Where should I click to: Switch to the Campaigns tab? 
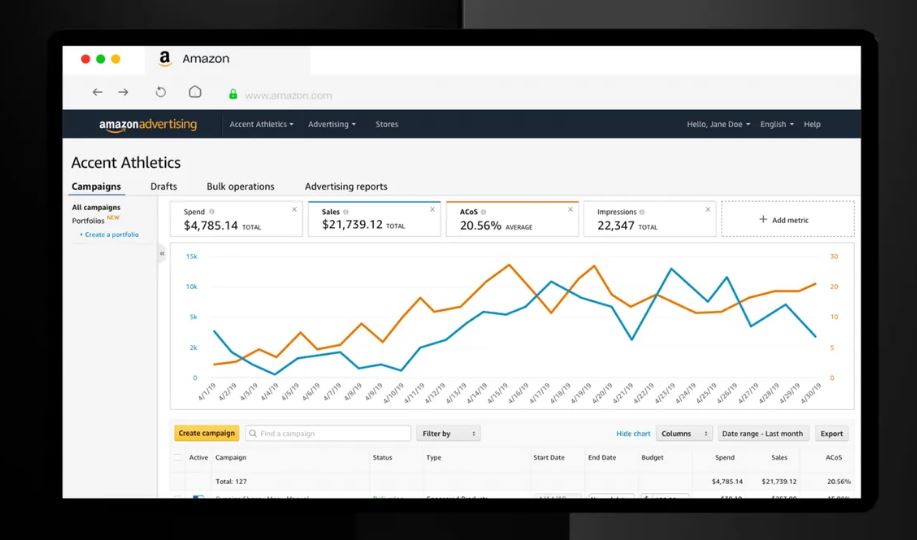point(96,187)
